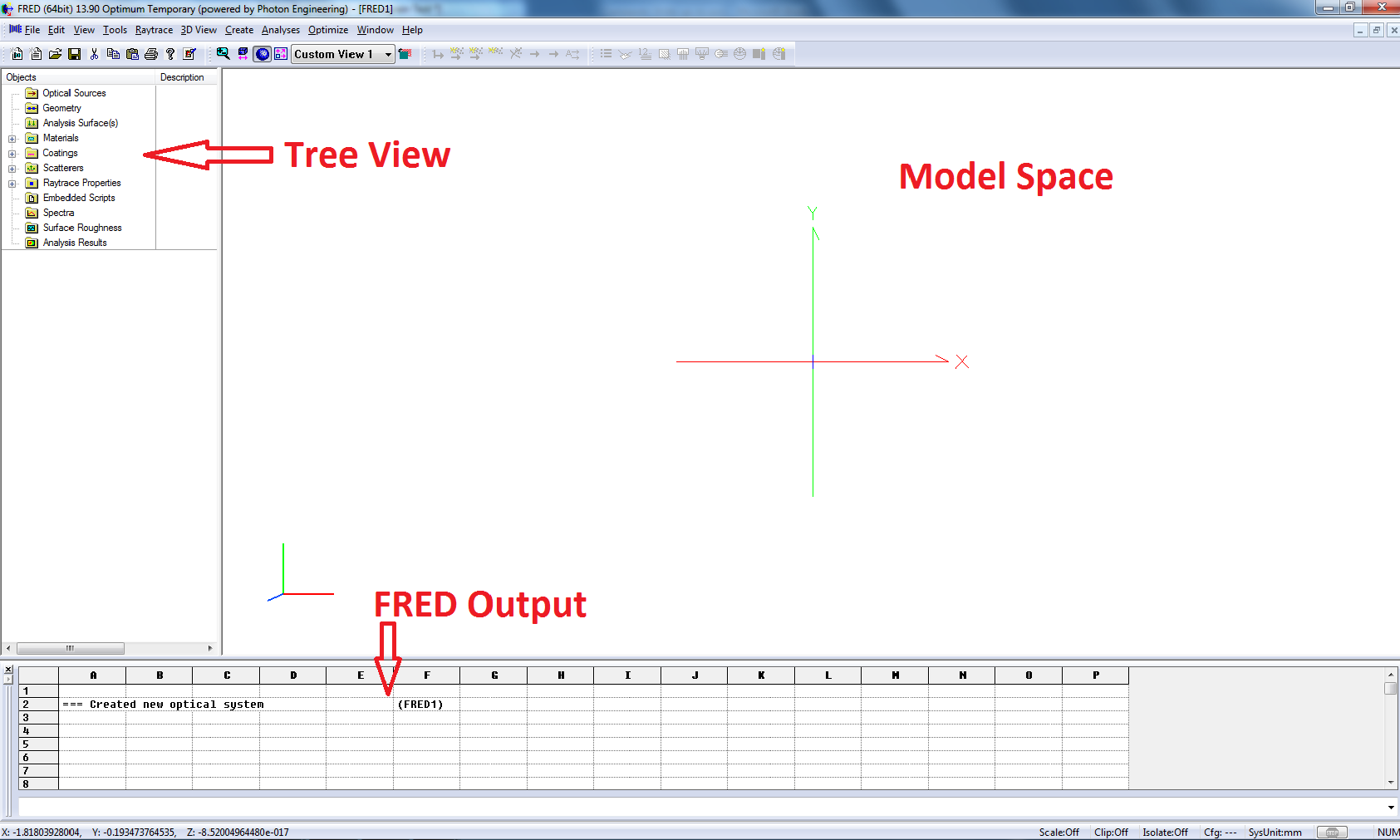Click the Paste clipboard icon
Viewport: 1400px width, 840px height.
click(132, 54)
